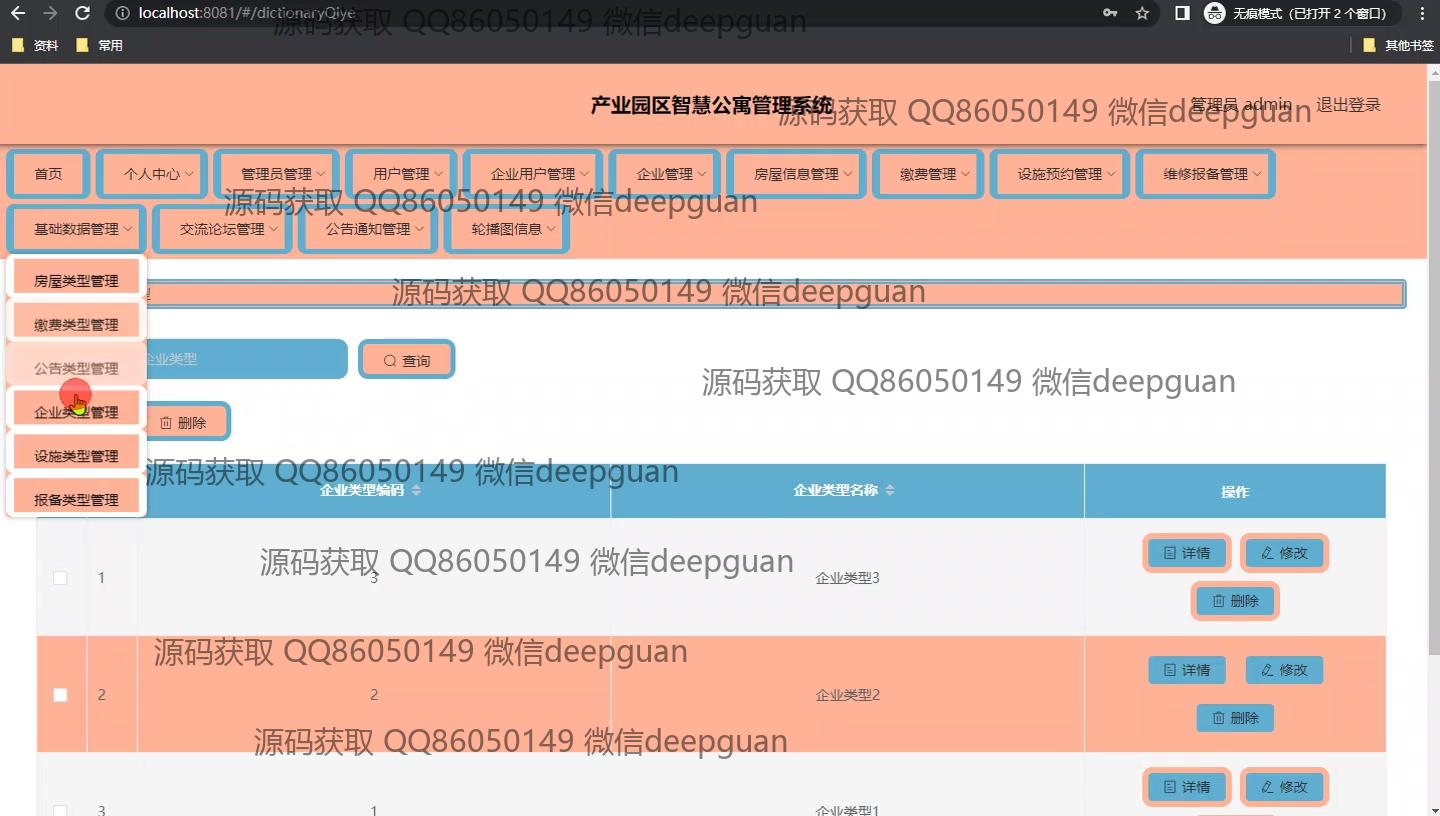Image resolution: width=1440 pixels, height=816 pixels.
Task: Click the 修改 pencil icon for 企业类型2 row
Action: [1267, 670]
